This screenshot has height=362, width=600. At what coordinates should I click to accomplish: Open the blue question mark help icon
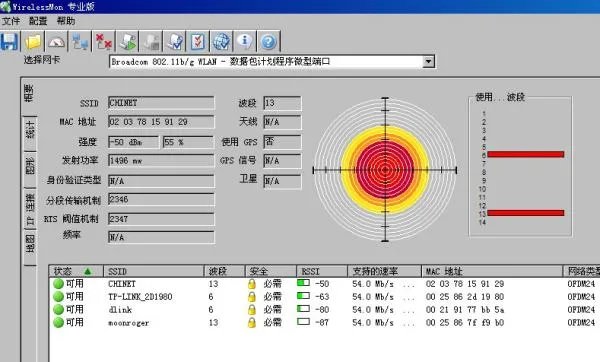tap(268, 42)
